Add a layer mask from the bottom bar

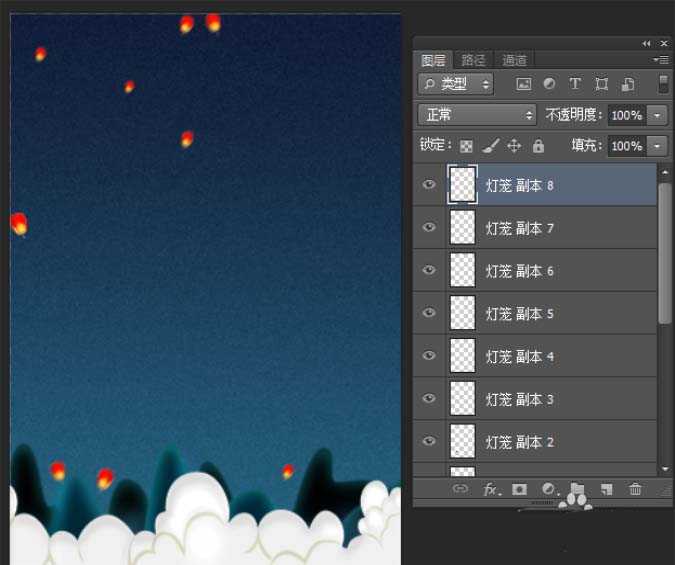pyautogui.click(x=519, y=489)
